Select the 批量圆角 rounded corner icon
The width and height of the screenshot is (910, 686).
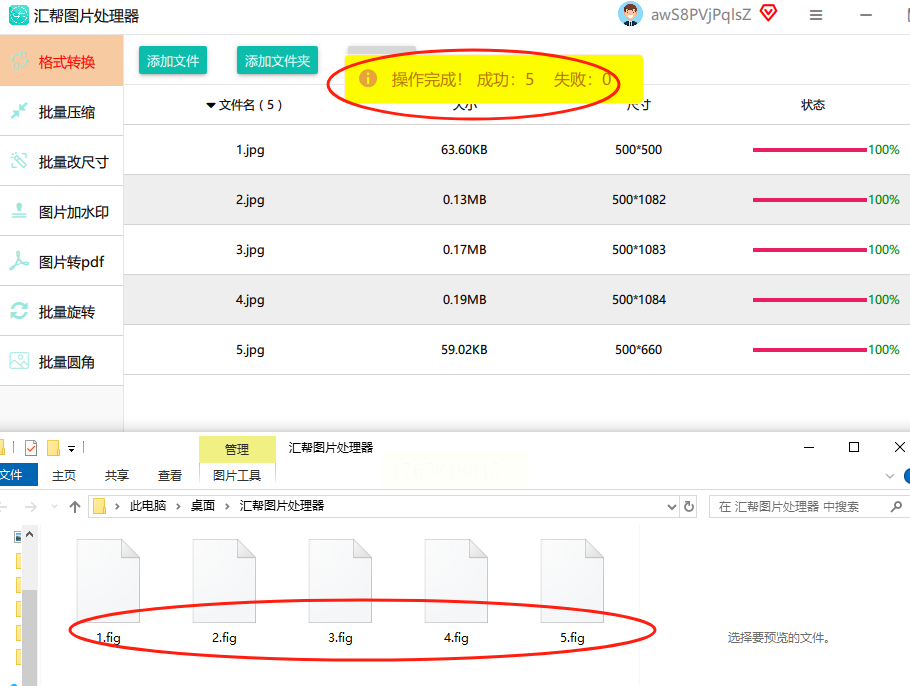point(19,361)
